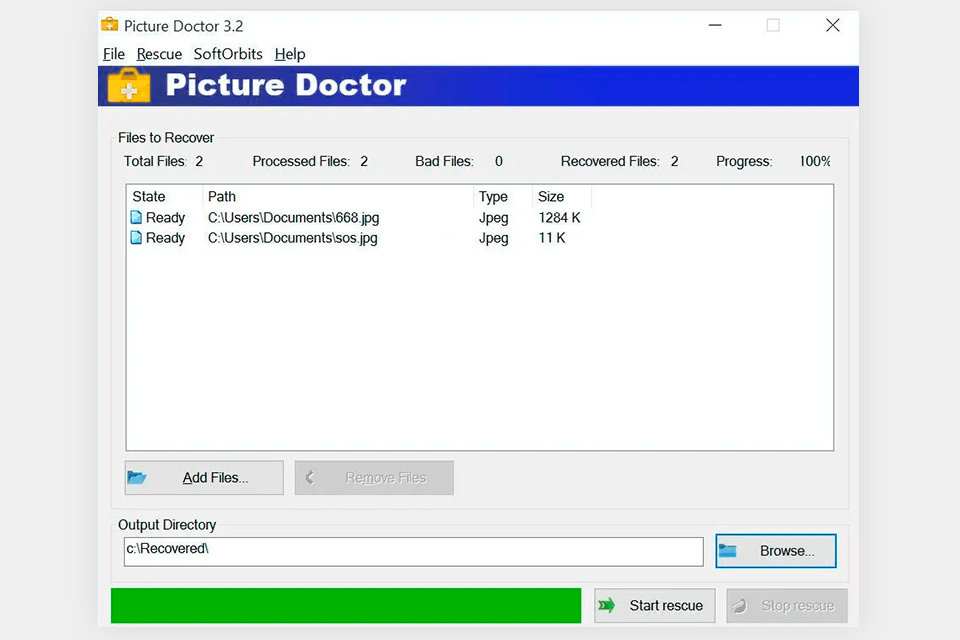Open the Help menu
Image resolution: width=960 pixels, height=640 pixels.
click(x=289, y=54)
